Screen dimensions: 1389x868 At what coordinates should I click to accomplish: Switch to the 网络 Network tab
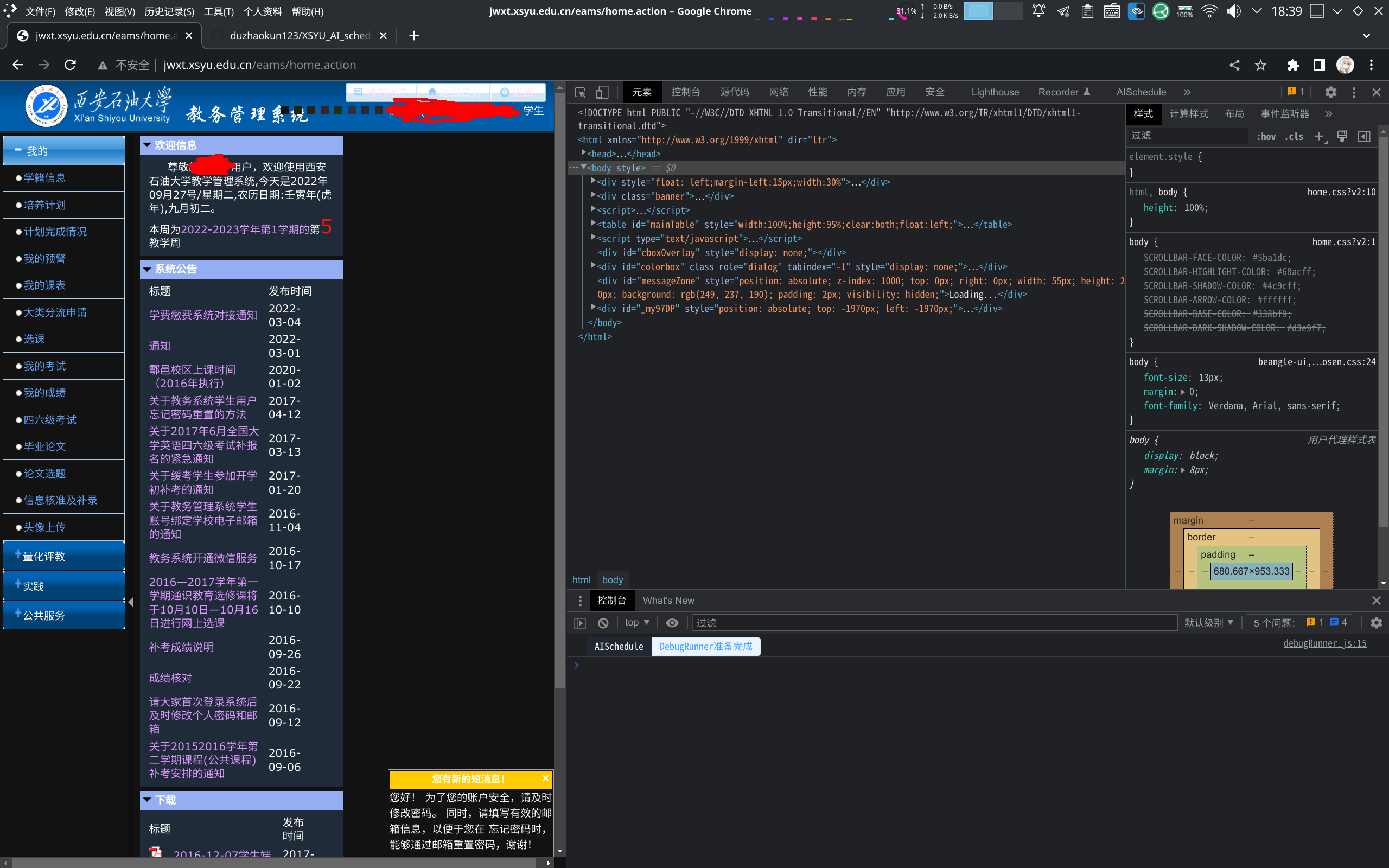(x=779, y=92)
